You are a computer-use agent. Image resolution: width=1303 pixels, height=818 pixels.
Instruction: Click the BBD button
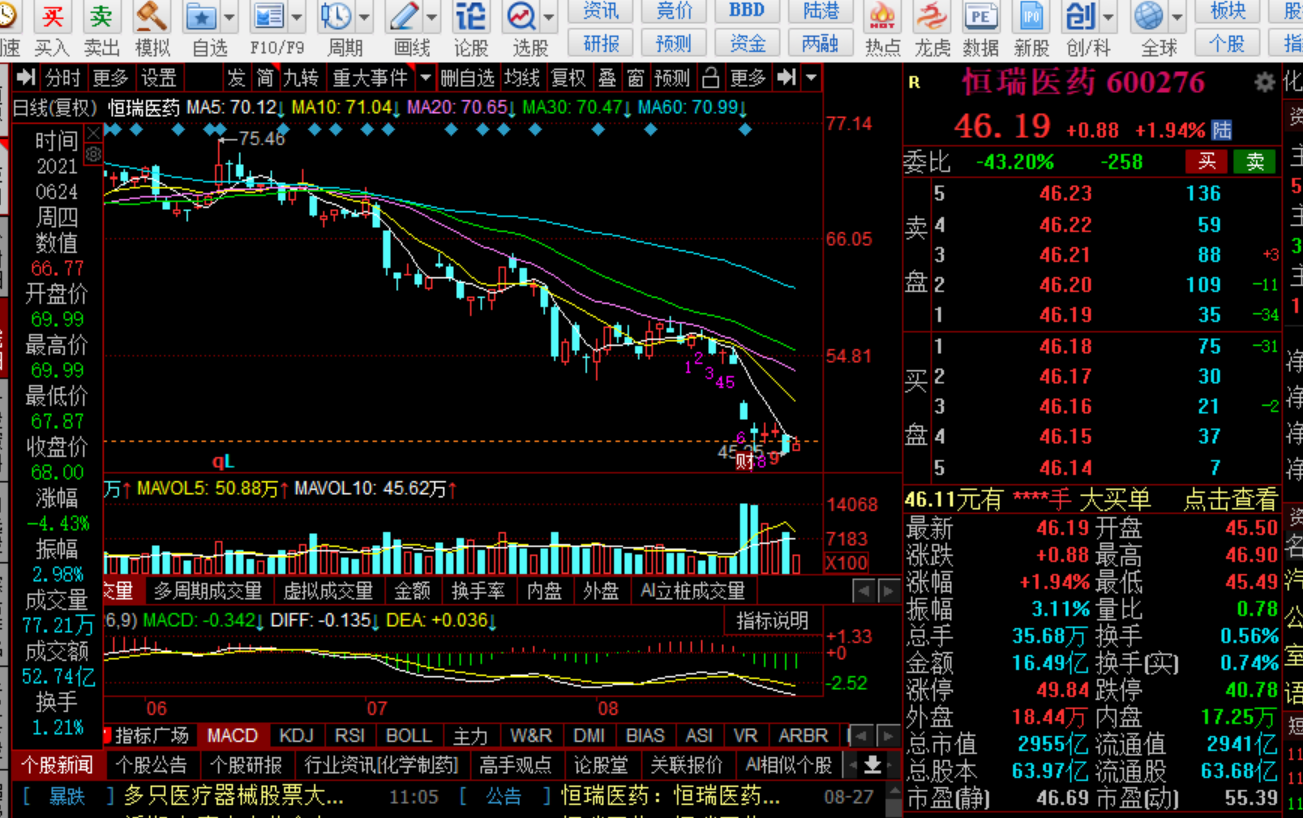point(747,11)
